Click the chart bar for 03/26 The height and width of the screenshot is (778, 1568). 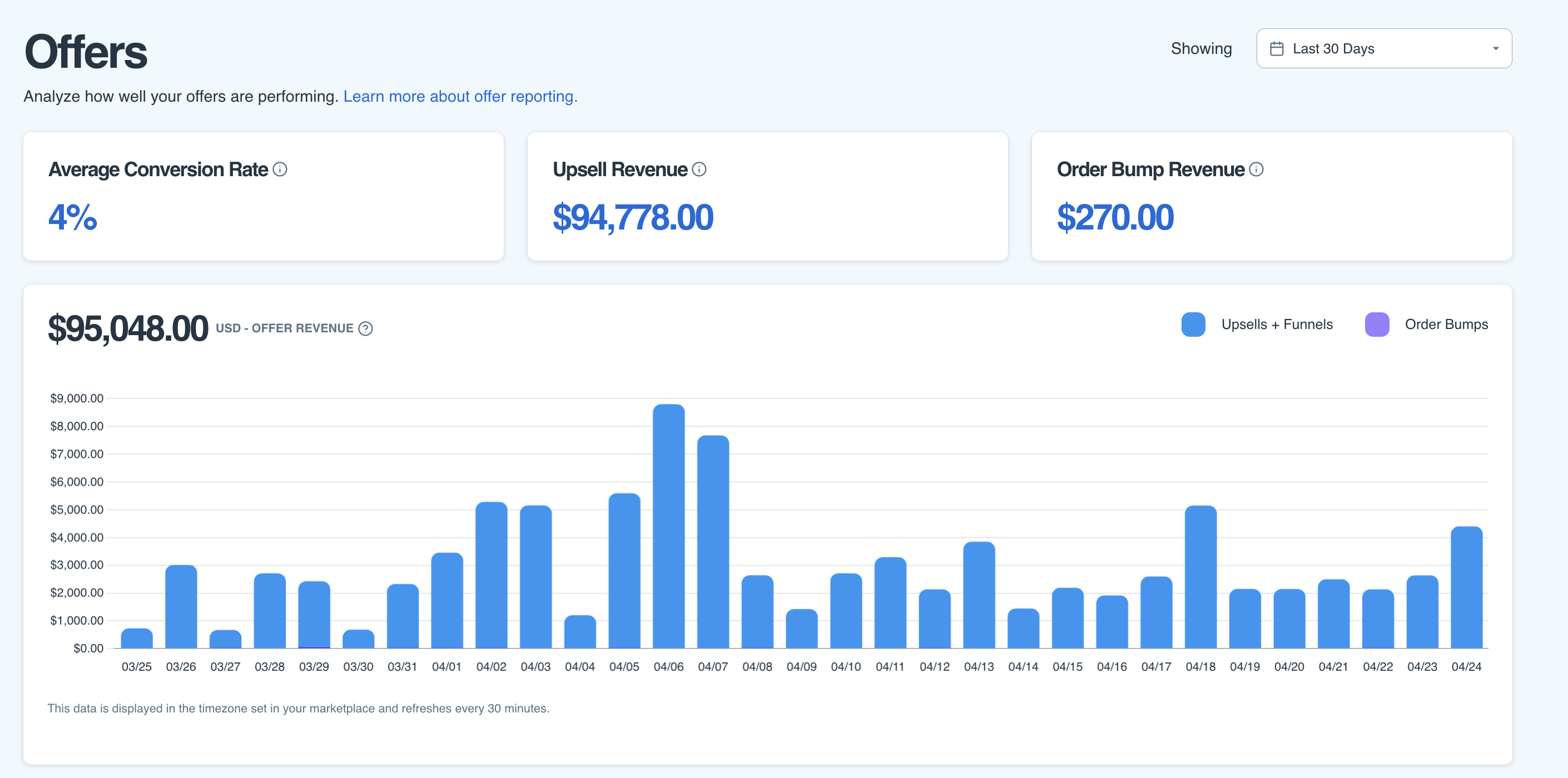(x=181, y=607)
